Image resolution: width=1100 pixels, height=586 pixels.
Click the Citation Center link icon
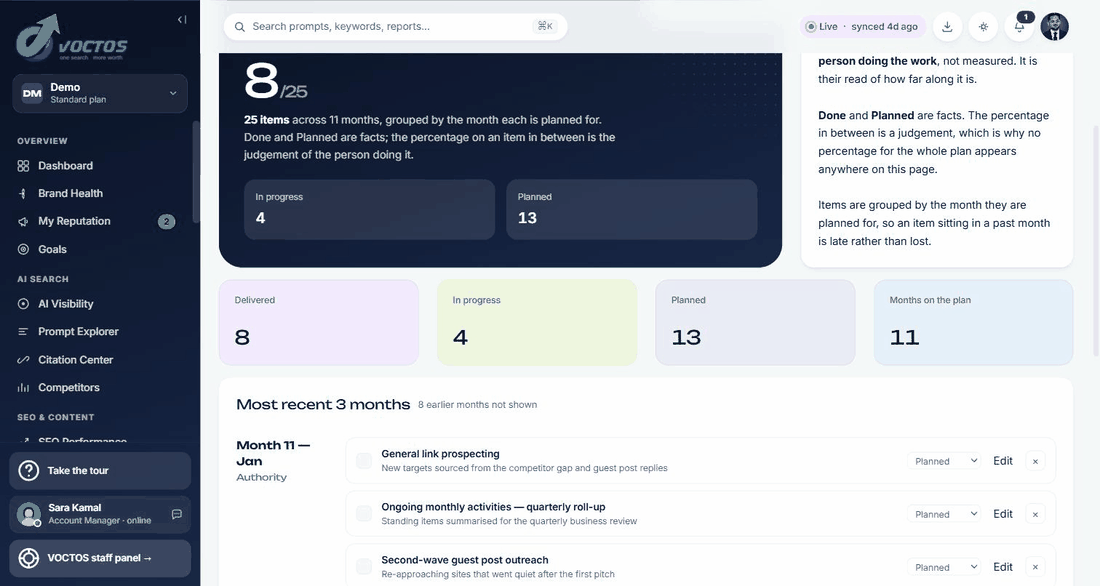(23, 359)
